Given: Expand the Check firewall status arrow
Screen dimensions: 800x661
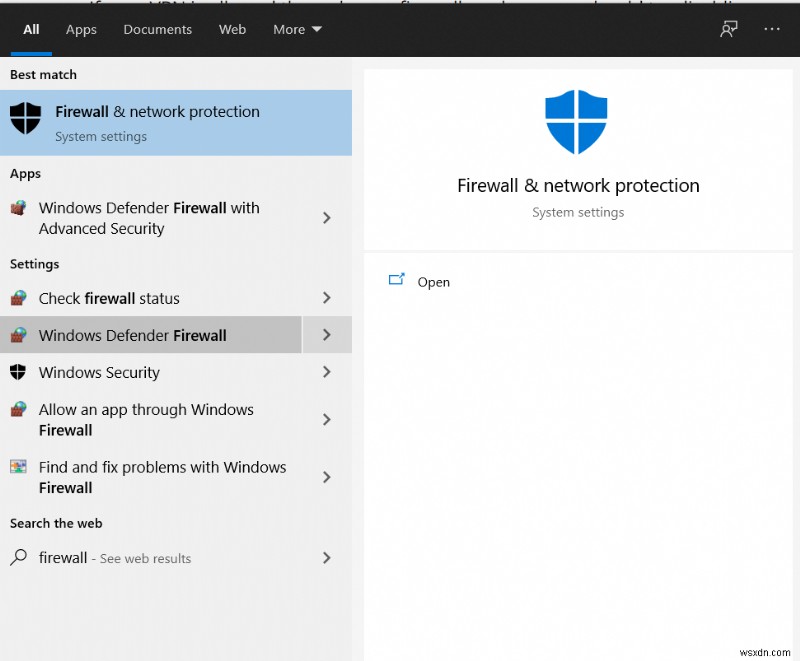Looking at the screenshot, I should 326,298.
